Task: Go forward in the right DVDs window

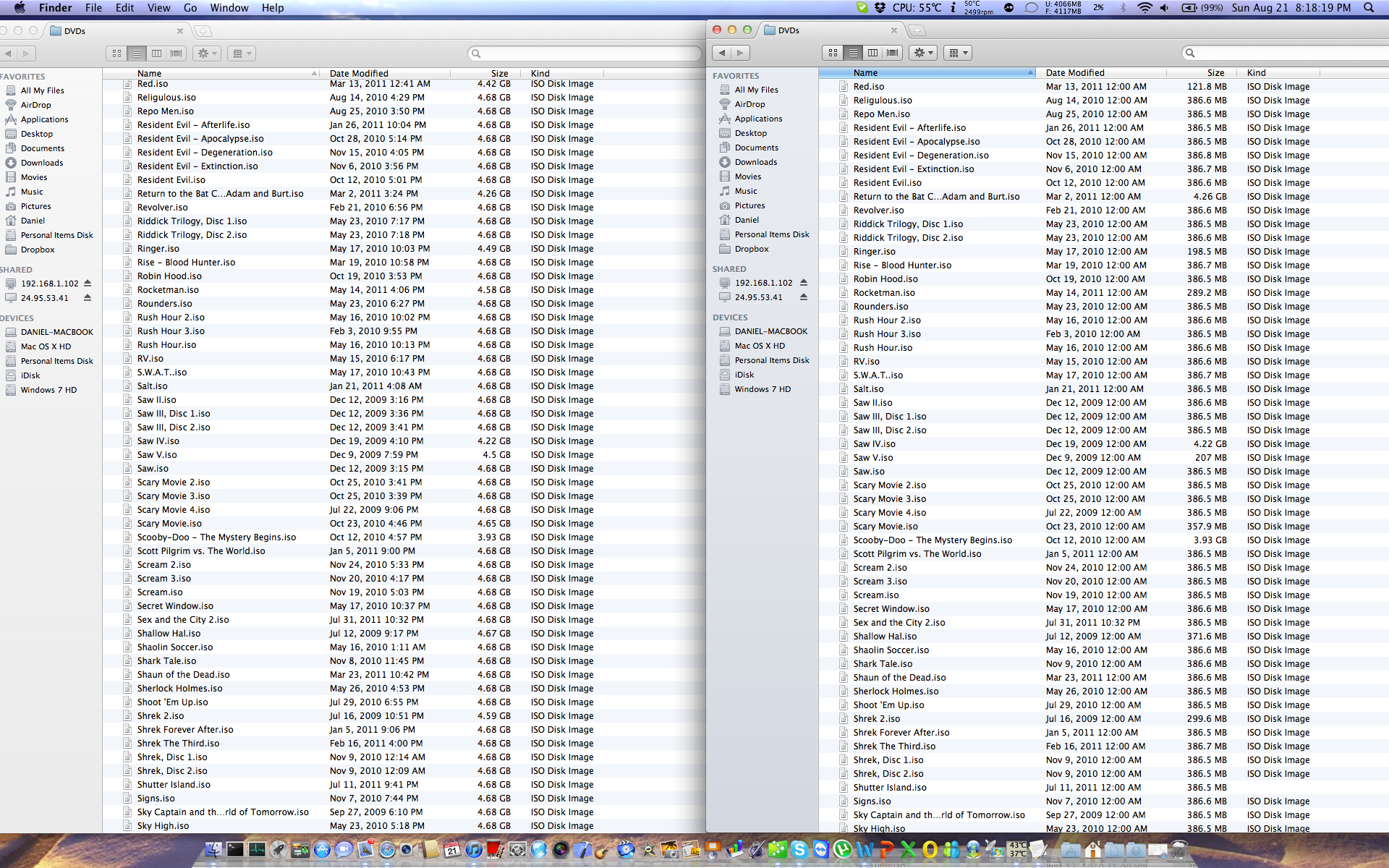Action: (x=740, y=53)
